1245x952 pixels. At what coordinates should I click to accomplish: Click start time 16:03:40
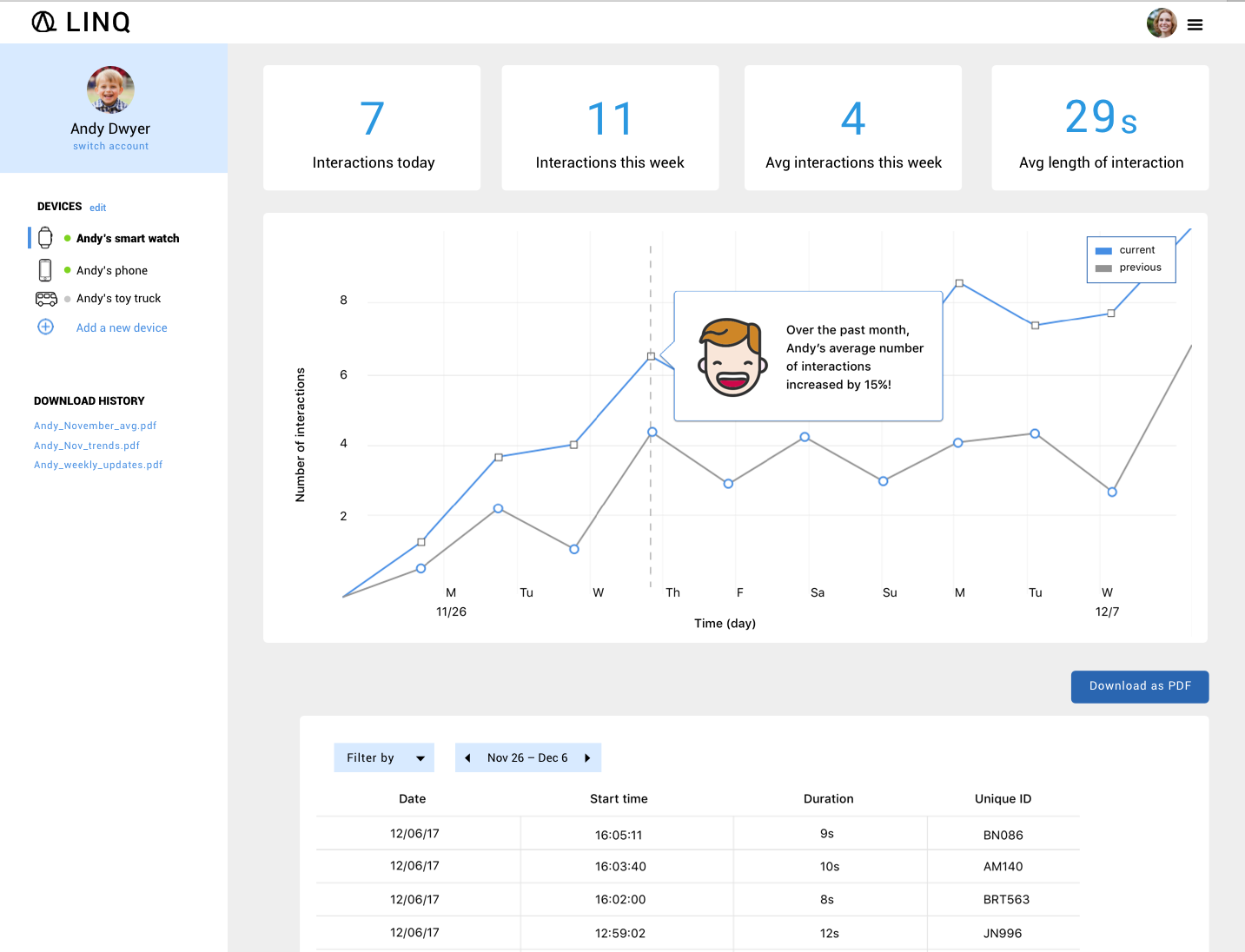point(620,867)
